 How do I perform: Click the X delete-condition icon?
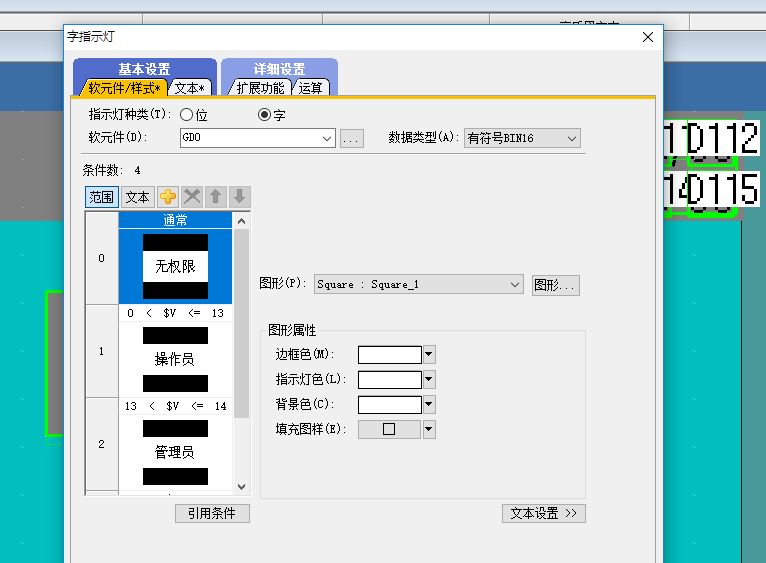(x=192, y=197)
